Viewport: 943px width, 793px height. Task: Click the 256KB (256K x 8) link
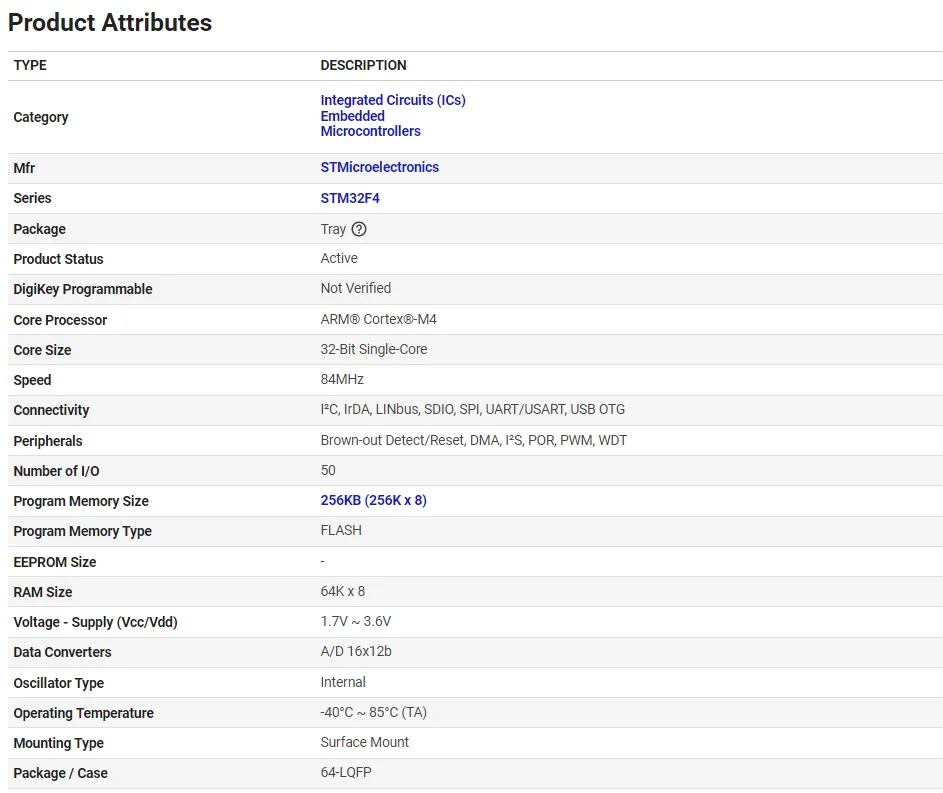[x=373, y=500]
